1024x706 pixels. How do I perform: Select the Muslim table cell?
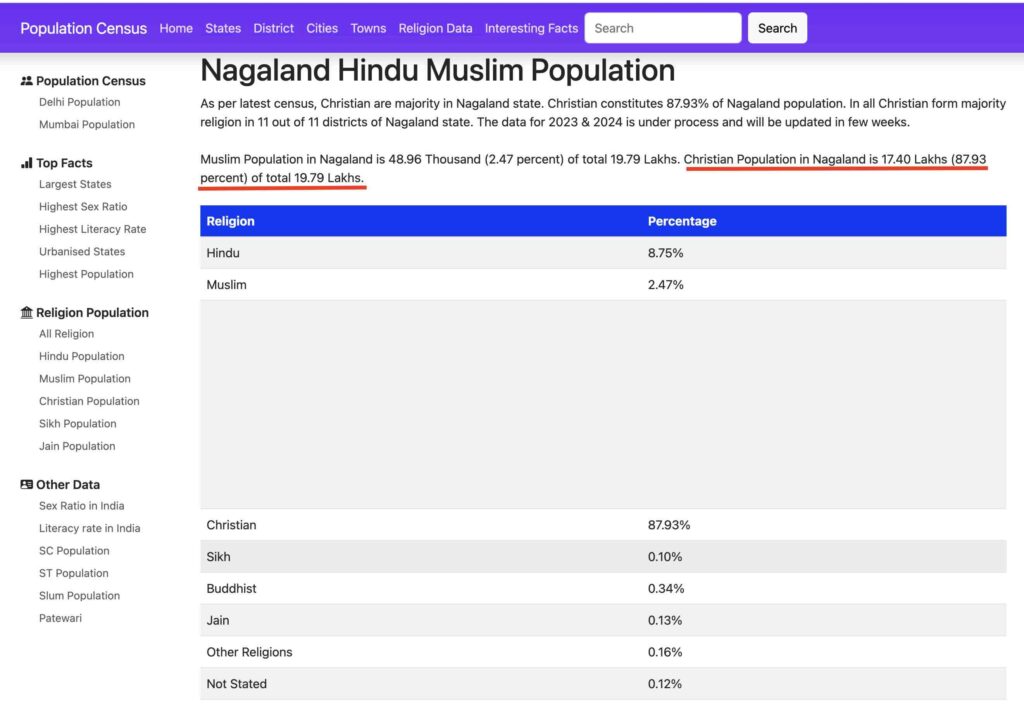pyautogui.click(x=227, y=285)
